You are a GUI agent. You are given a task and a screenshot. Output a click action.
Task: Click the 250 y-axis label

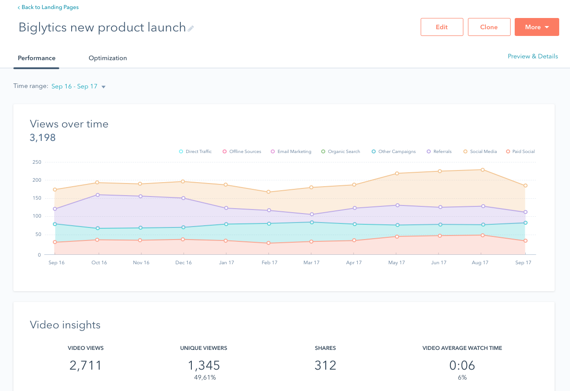pos(37,162)
